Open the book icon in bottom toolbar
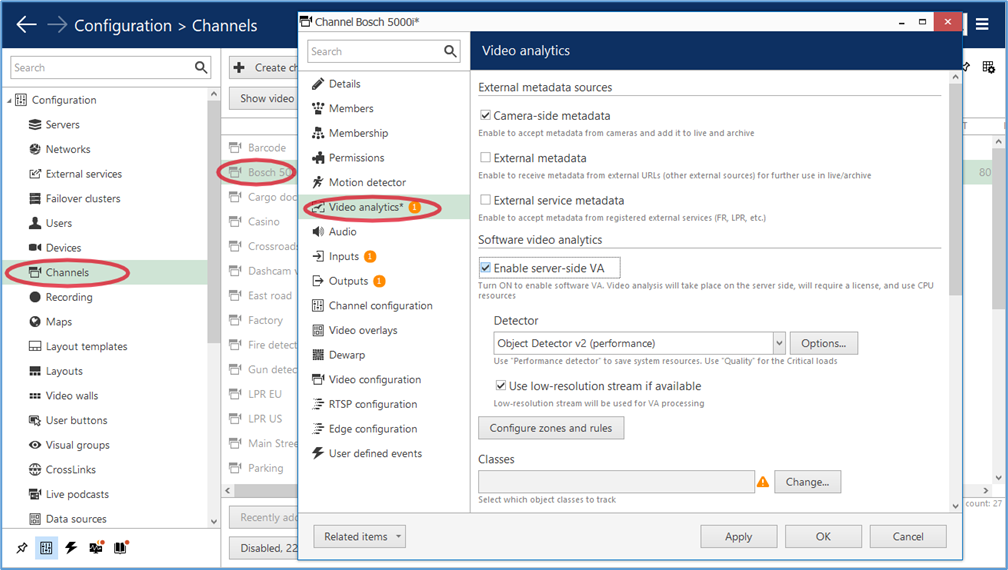 (120, 548)
